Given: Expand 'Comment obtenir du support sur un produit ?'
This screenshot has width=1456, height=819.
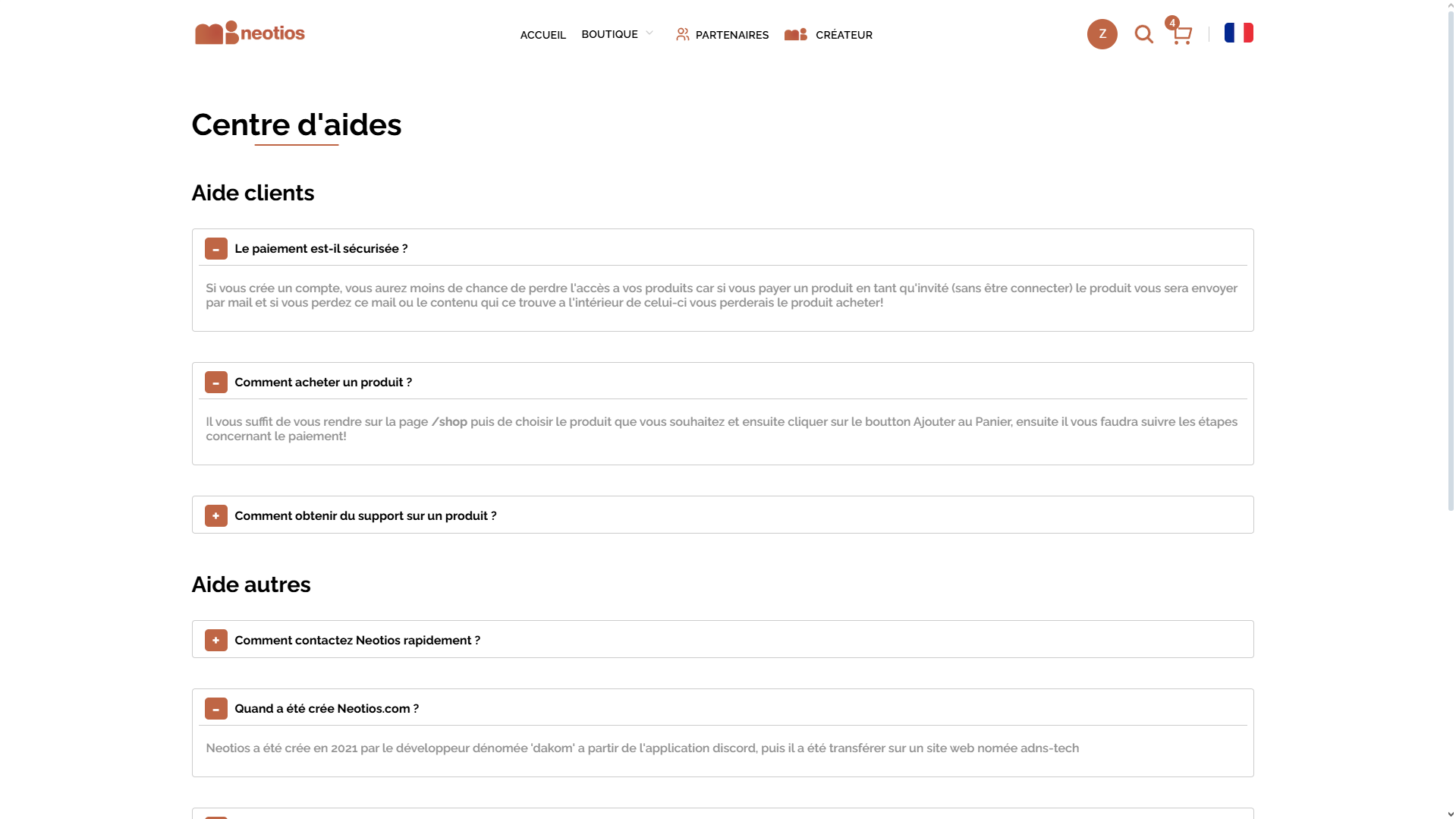Looking at the screenshot, I should (x=216, y=515).
